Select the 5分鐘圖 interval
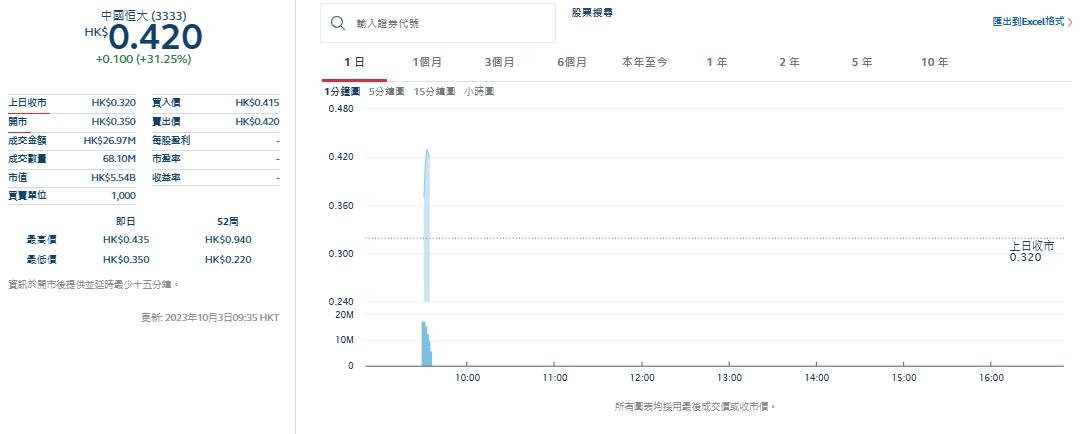Viewport: 1080px width, 434px height. [x=386, y=92]
